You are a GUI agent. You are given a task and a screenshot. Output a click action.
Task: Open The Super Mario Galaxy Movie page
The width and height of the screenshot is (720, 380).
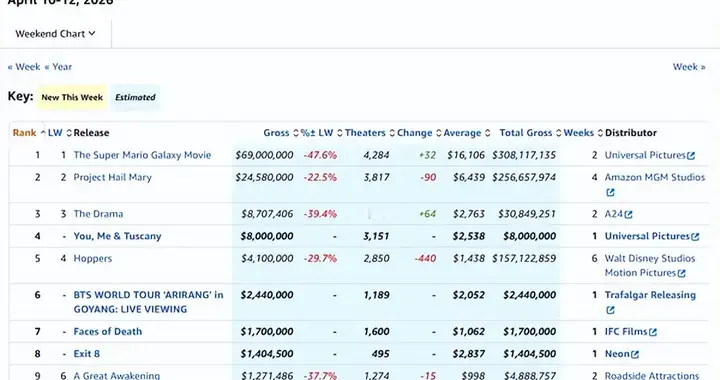142,155
